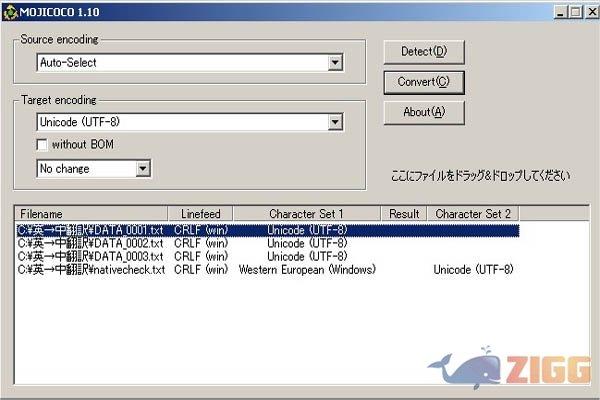Expand the Target encoding Unicode (UTF-8) dropdown
This screenshot has width=600, height=400.
coord(335,122)
